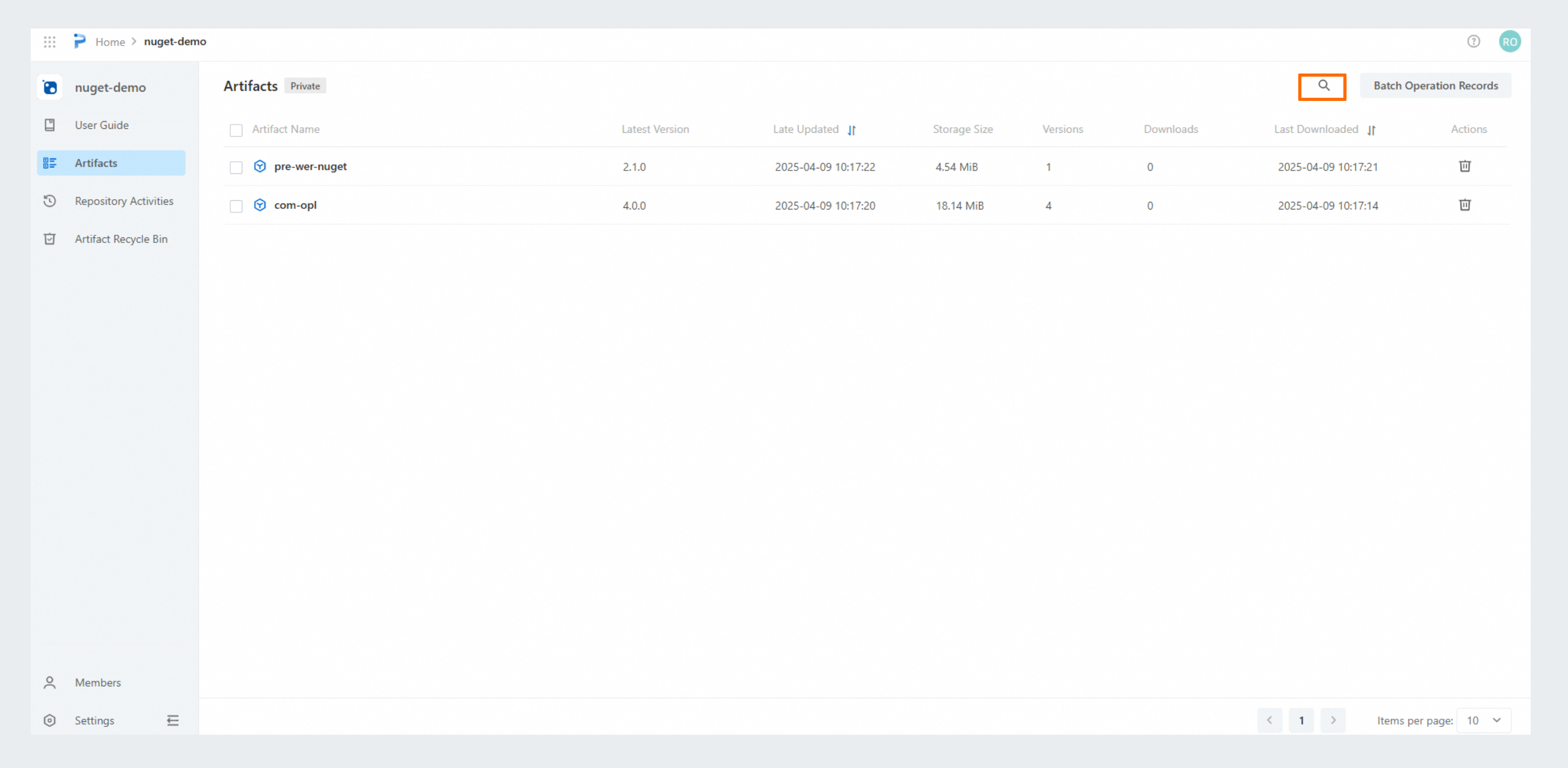Delete the pre-wer-nuget artifact
The height and width of the screenshot is (768, 1568).
(x=1464, y=166)
